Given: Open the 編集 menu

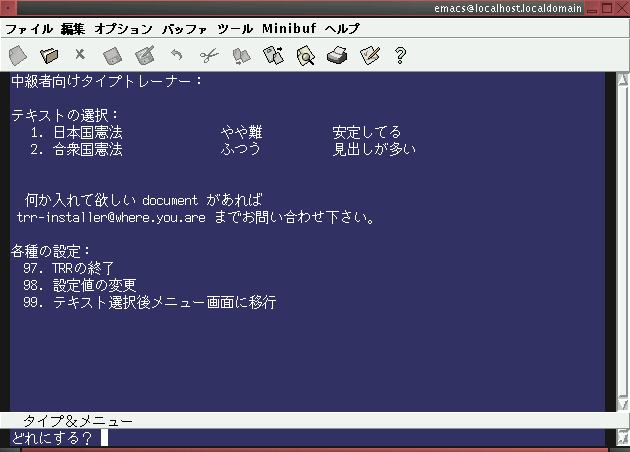Looking at the screenshot, I should (73, 29).
